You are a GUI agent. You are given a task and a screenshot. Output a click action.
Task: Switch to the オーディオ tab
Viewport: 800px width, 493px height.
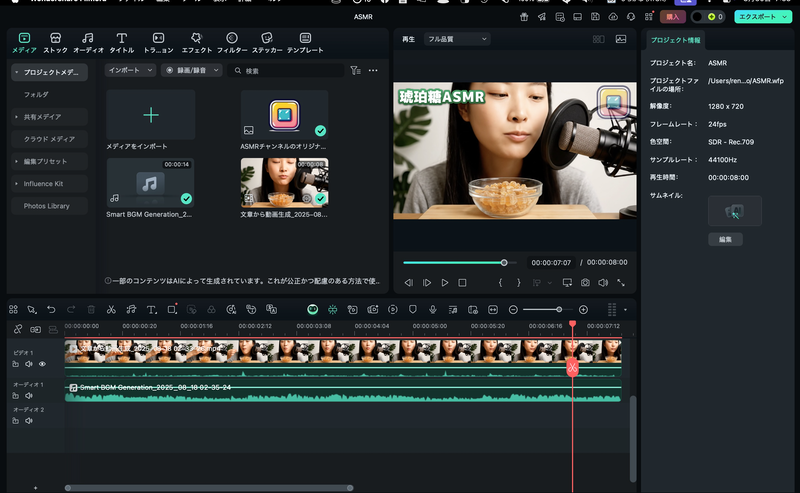[88, 43]
